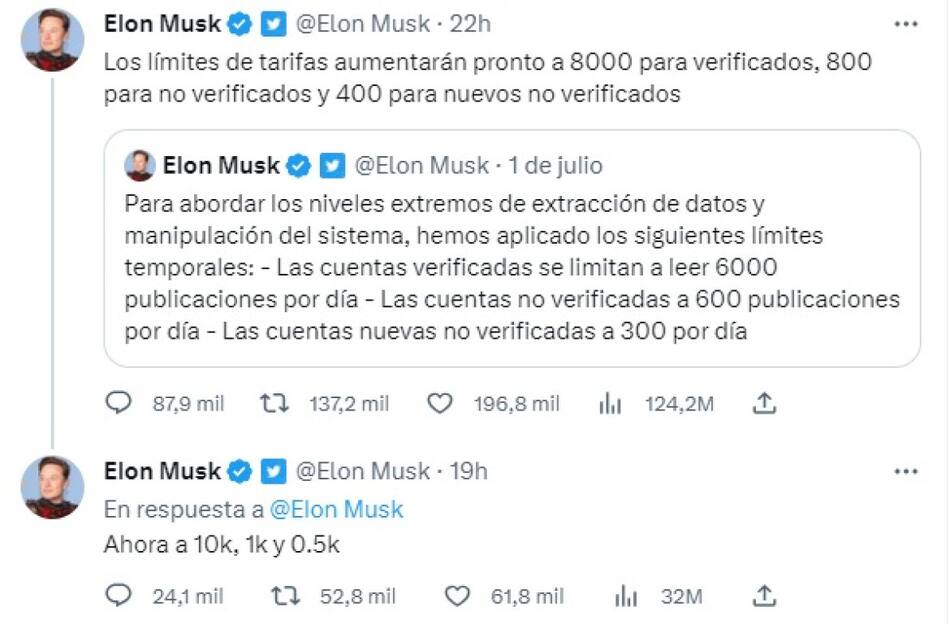Open more options menu on first tweet
Screen dimensions: 950x633
(x=905, y=24)
